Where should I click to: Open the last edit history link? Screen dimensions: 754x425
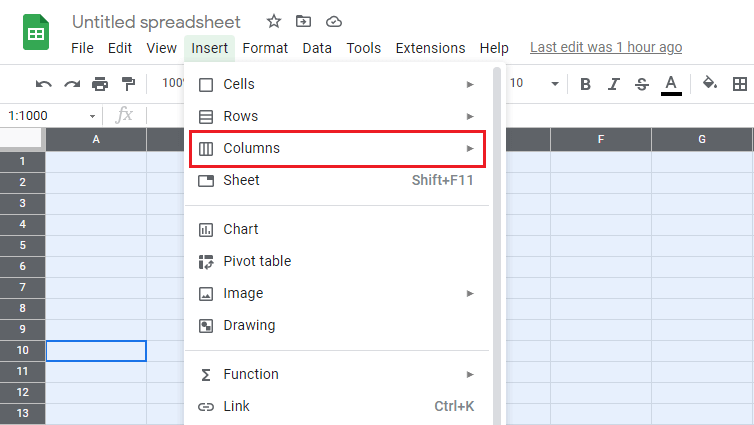tap(606, 47)
